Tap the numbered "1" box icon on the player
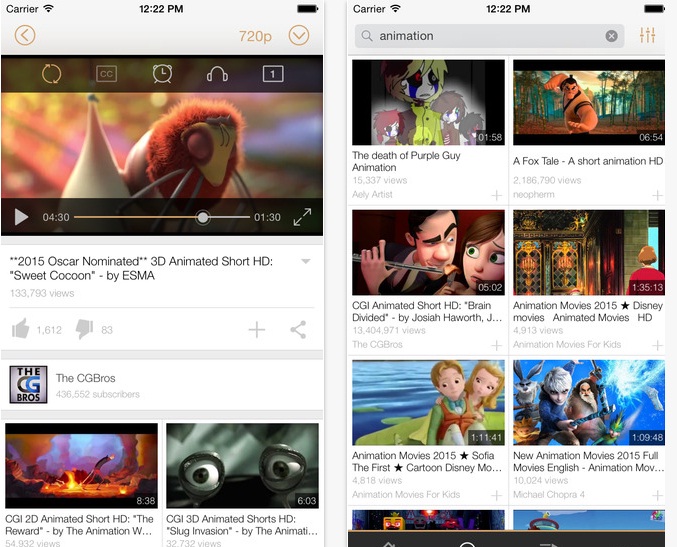The image size is (677, 547). tap(273, 74)
